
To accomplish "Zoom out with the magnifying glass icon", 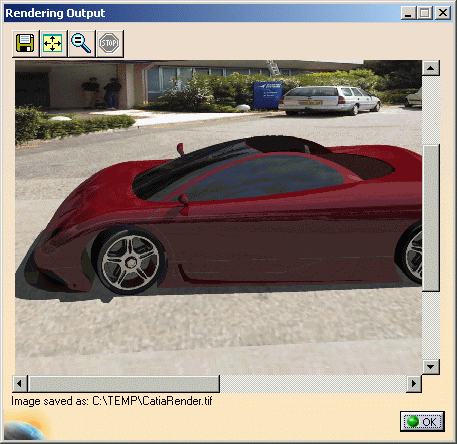I will click(81, 43).
